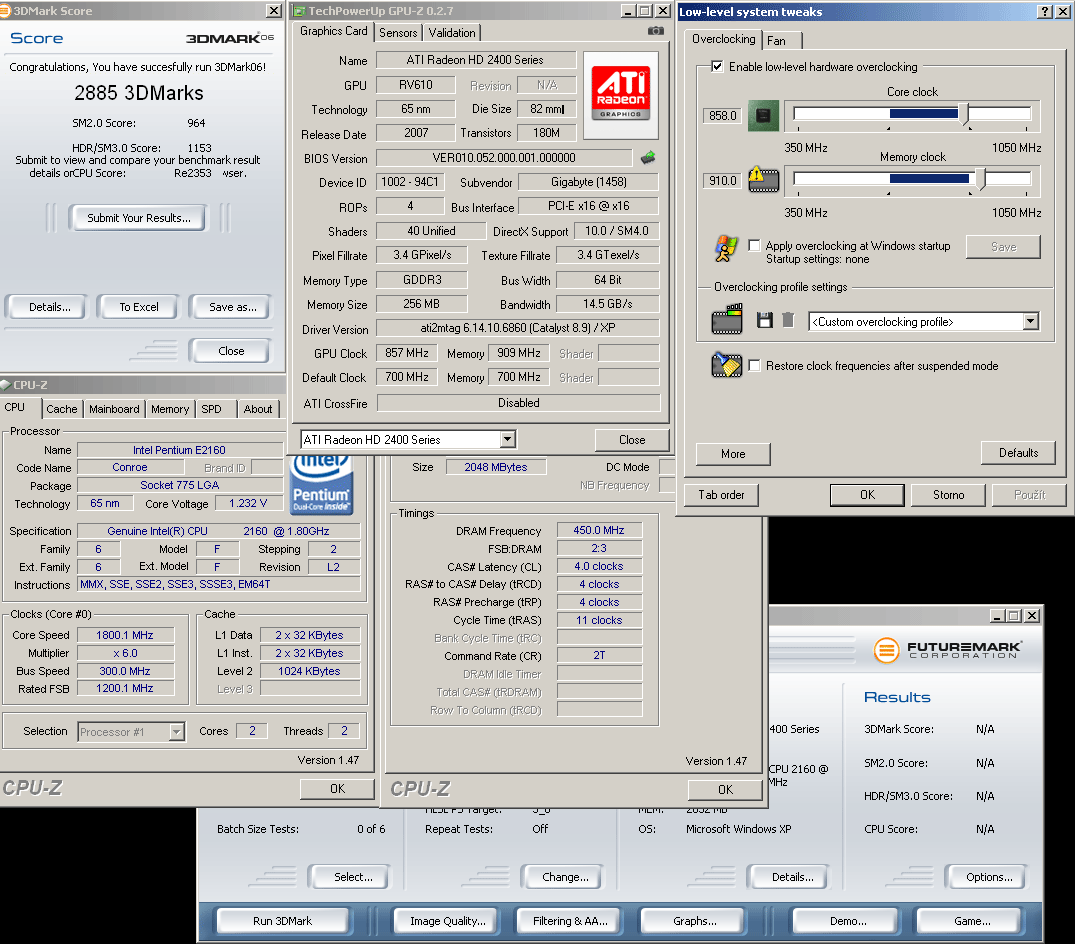
Task: Click the 3DMark Score title bar icon
Action: click(x=5, y=11)
